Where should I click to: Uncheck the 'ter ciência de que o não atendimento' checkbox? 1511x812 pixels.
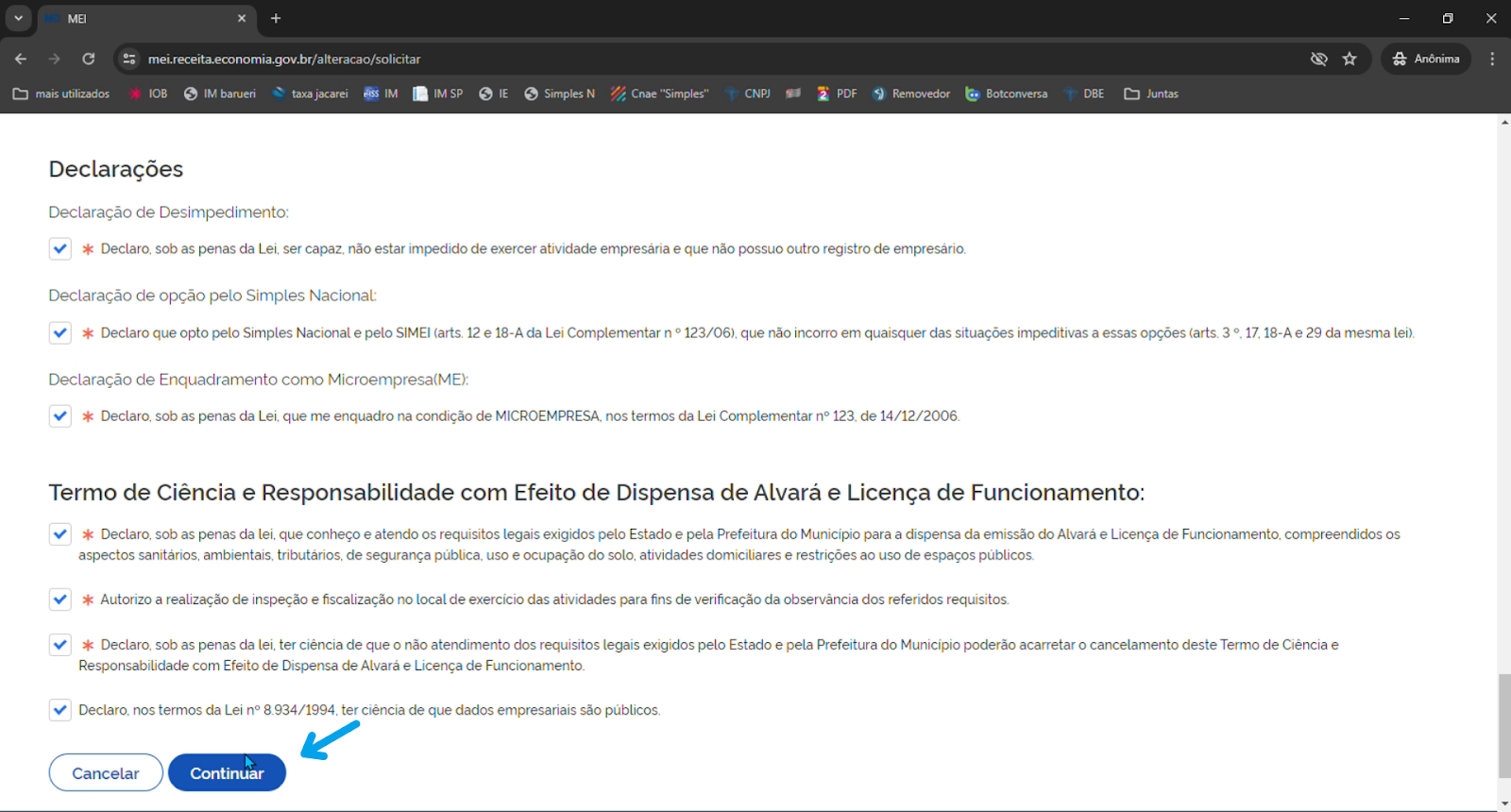(x=60, y=644)
